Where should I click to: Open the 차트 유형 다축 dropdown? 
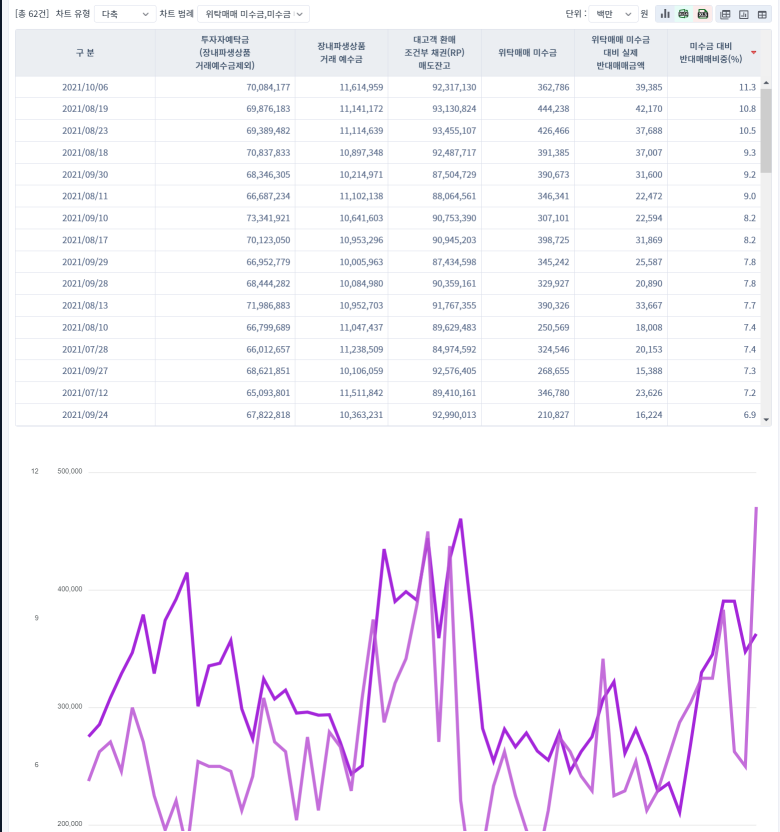125,14
